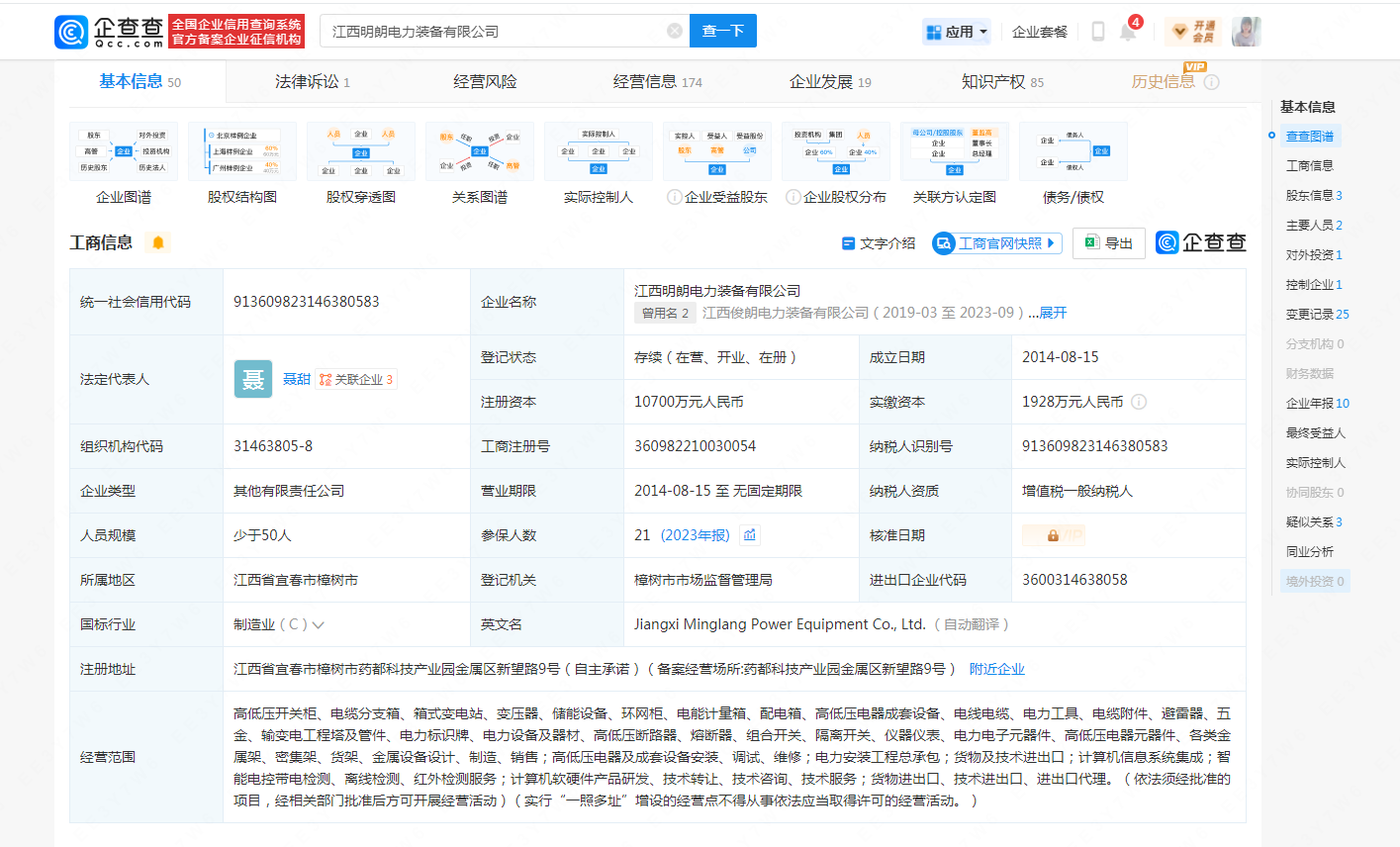1400x847 pixels.
Task: Click the 全国企业信用查询系统 red banner
Action: click(x=236, y=32)
